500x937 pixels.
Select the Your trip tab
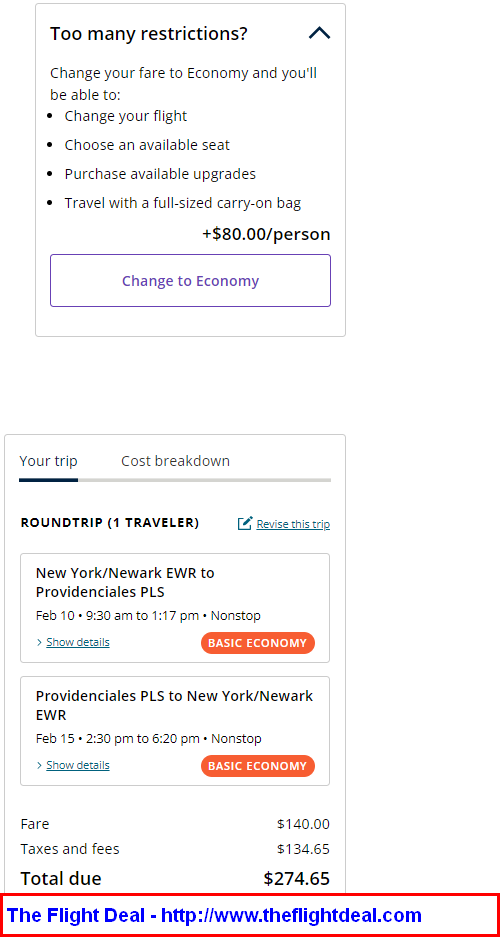[48, 461]
